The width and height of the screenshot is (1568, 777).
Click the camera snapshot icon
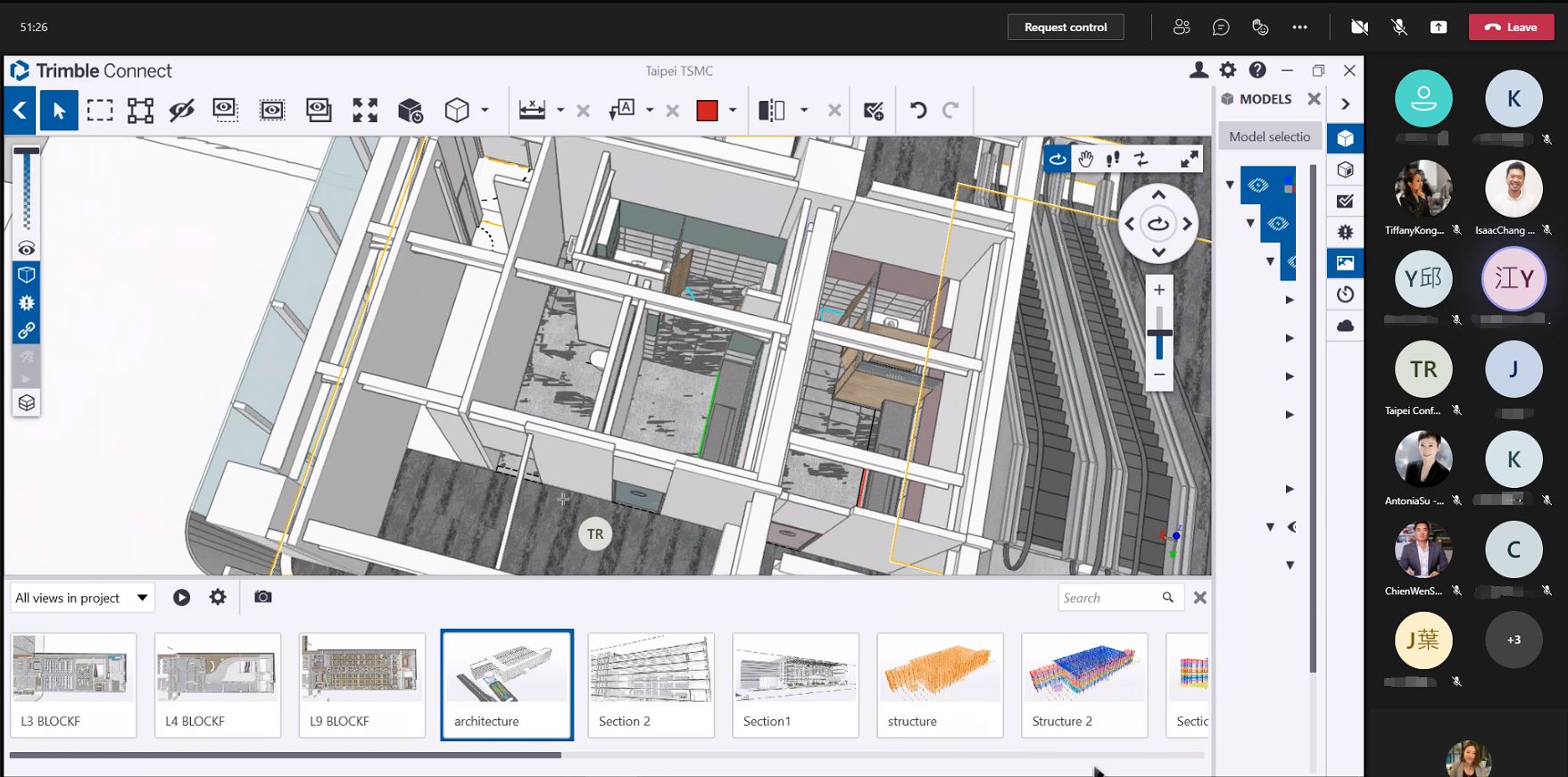(x=262, y=597)
